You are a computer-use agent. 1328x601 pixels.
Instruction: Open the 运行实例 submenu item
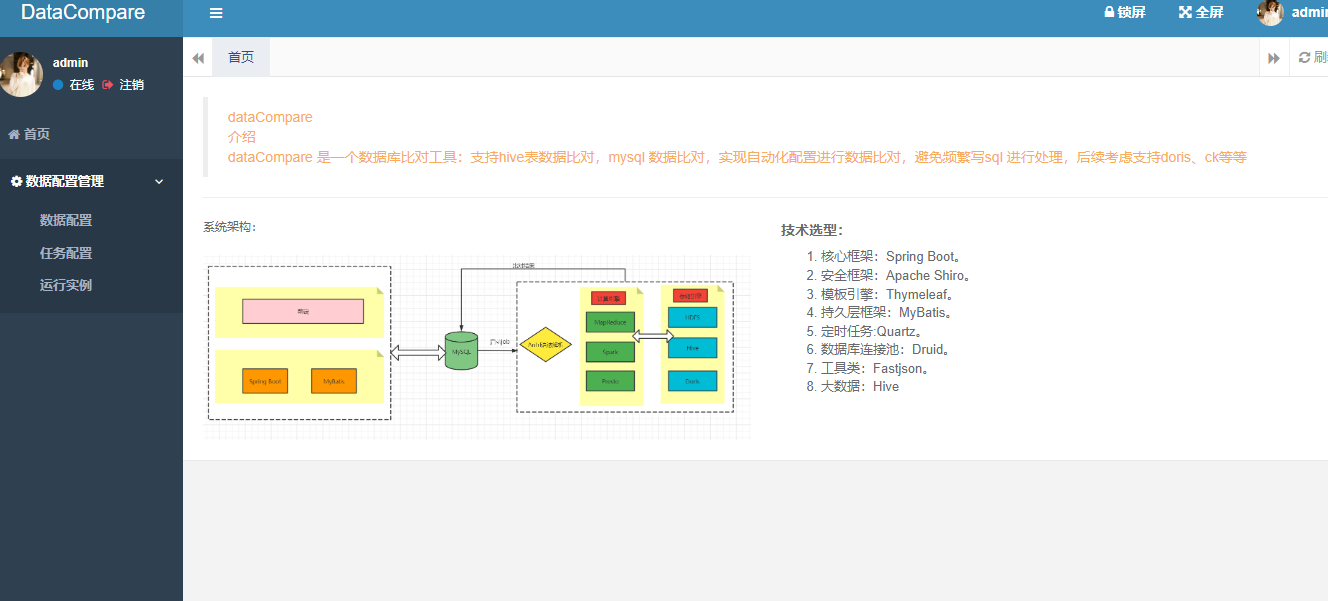pos(66,285)
